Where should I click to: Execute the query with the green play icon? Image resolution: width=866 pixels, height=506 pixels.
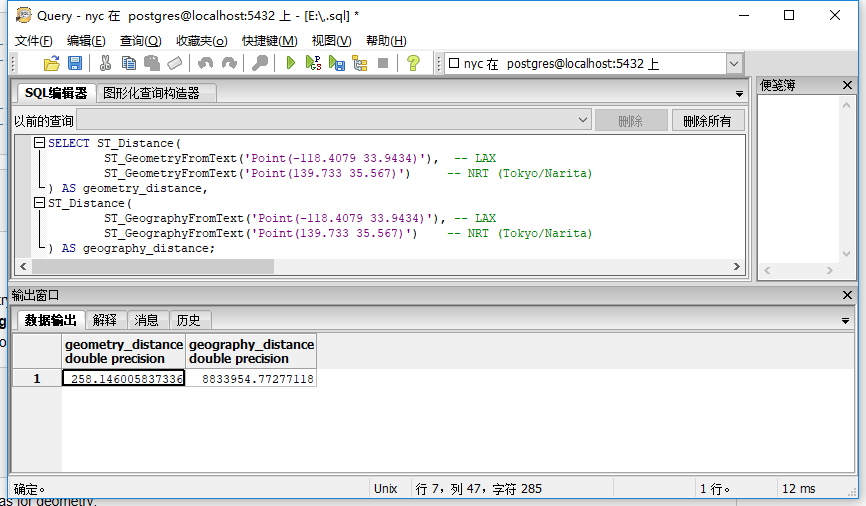[x=291, y=64]
